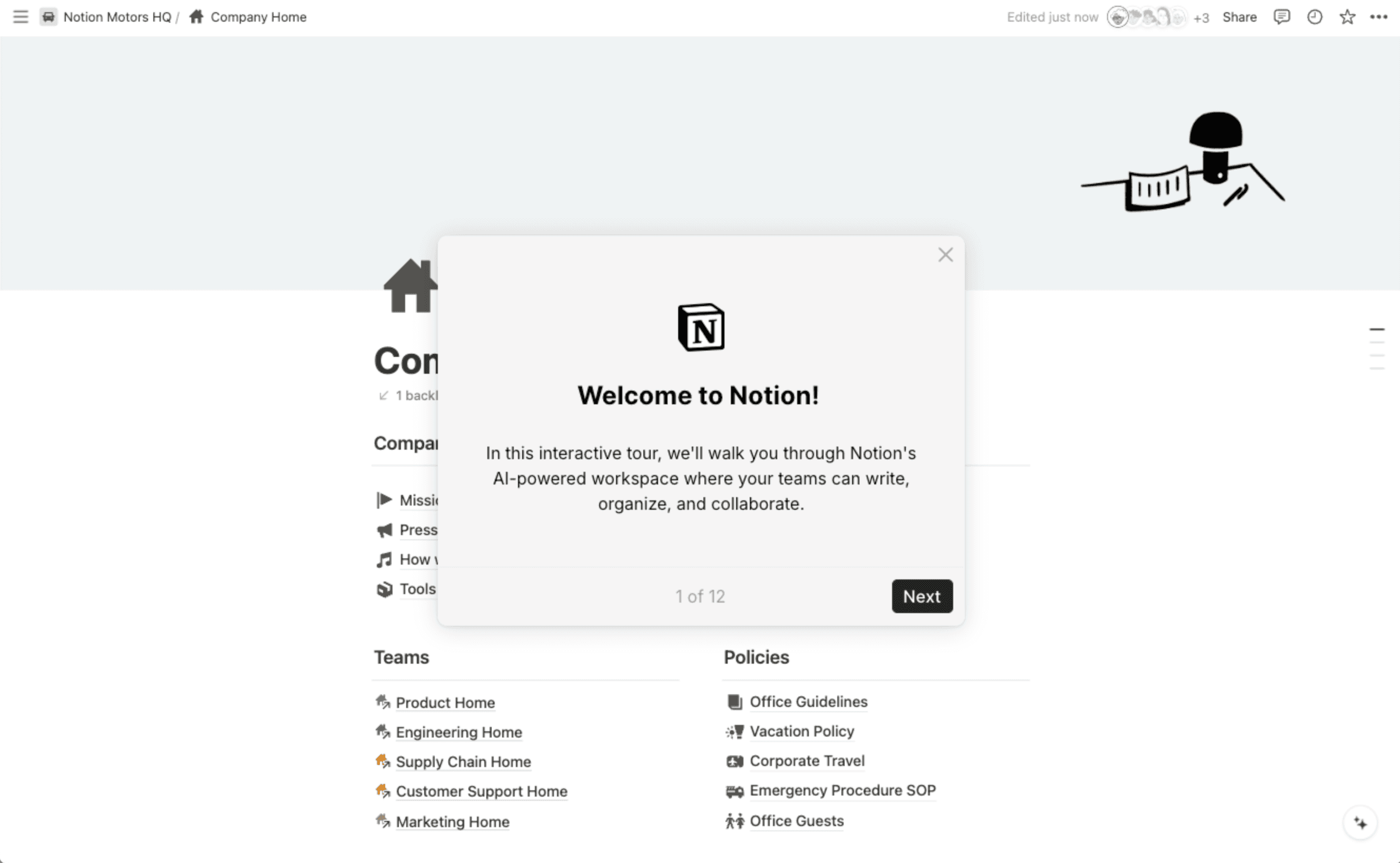Image resolution: width=1400 pixels, height=863 pixels.
Task: Open the Product Home page
Action: click(445, 703)
